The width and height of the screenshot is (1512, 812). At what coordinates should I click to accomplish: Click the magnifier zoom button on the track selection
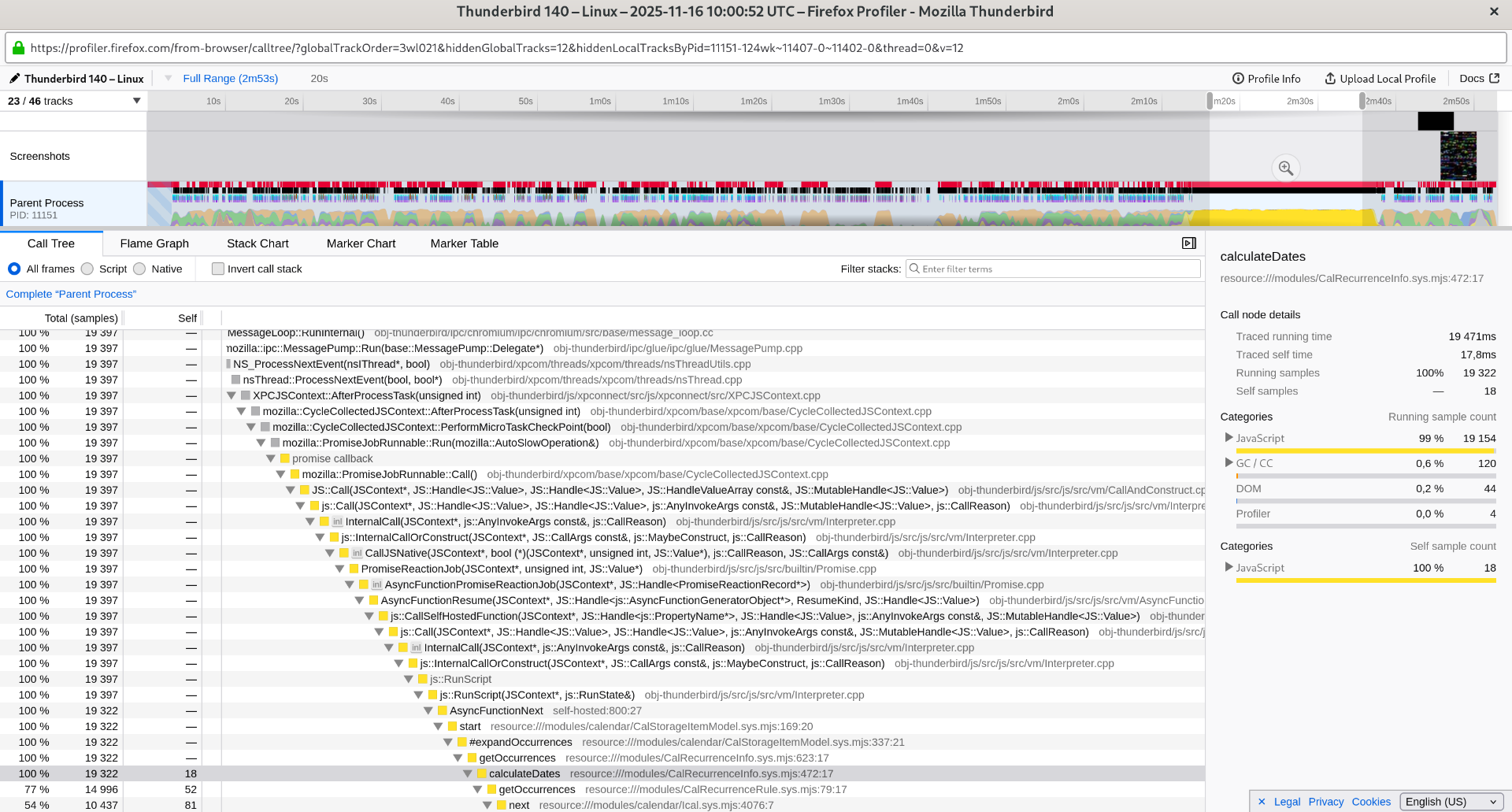click(x=1286, y=168)
